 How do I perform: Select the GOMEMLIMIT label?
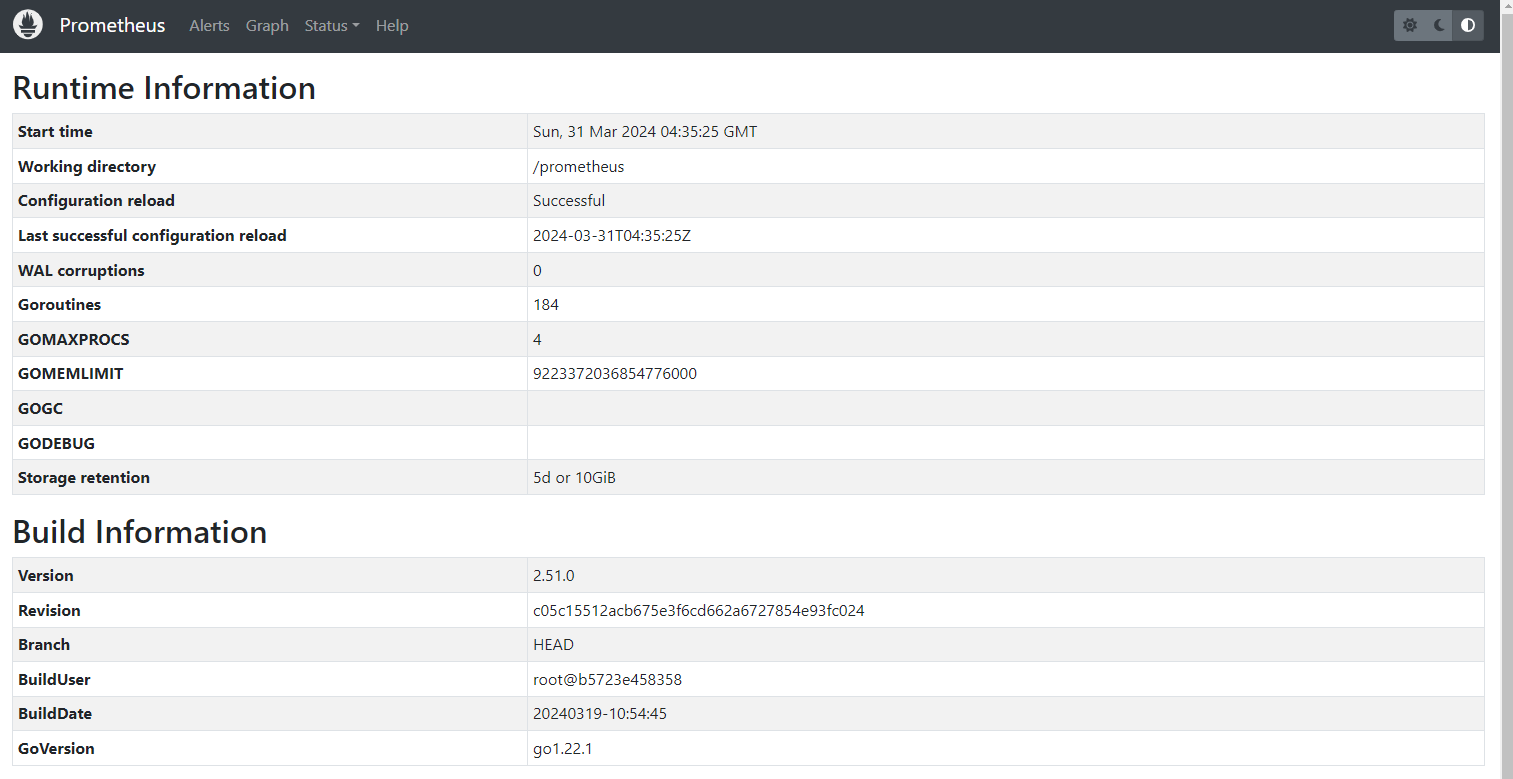tap(71, 374)
